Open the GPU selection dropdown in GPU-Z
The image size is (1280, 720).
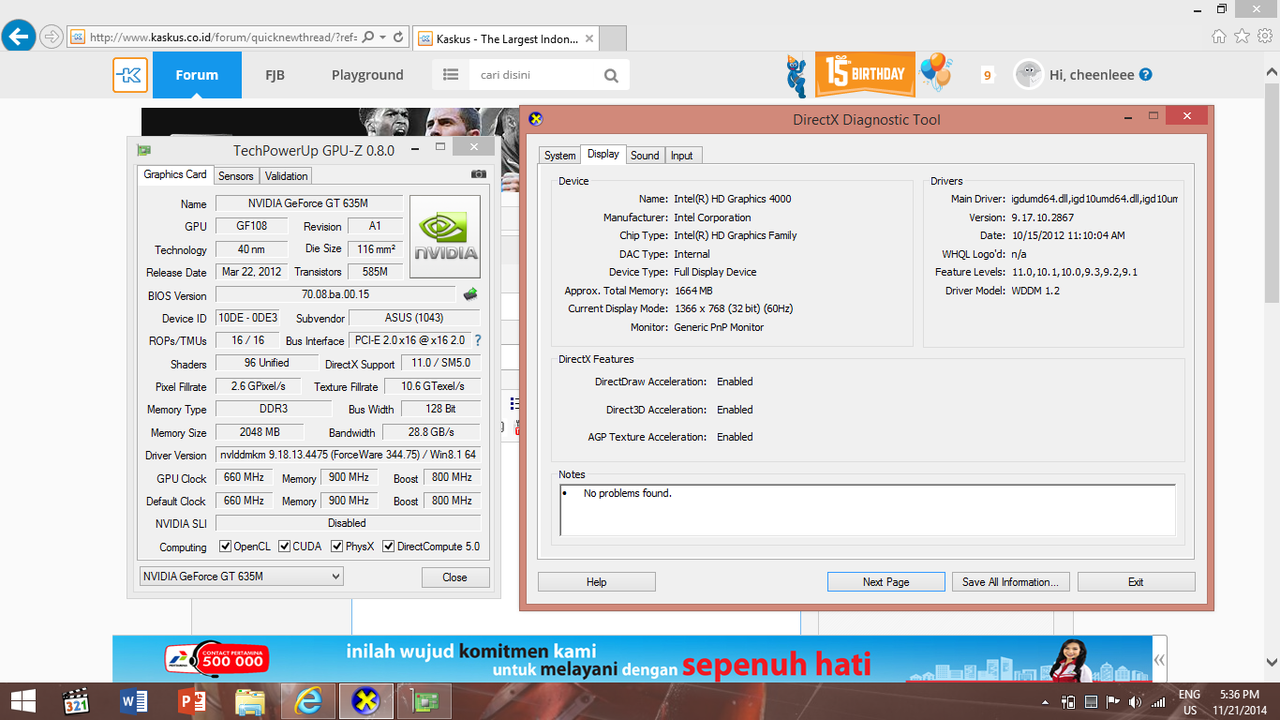[241, 576]
